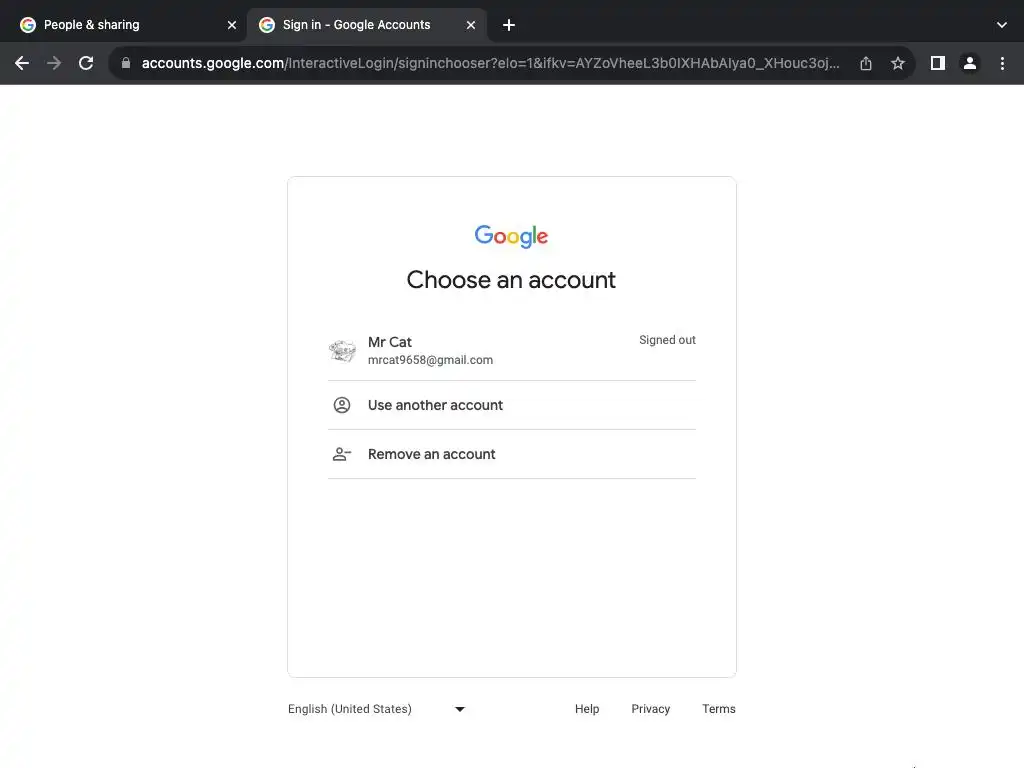The image size is (1024, 768).
Task: Click the lock site info icon
Action: coord(126,63)
